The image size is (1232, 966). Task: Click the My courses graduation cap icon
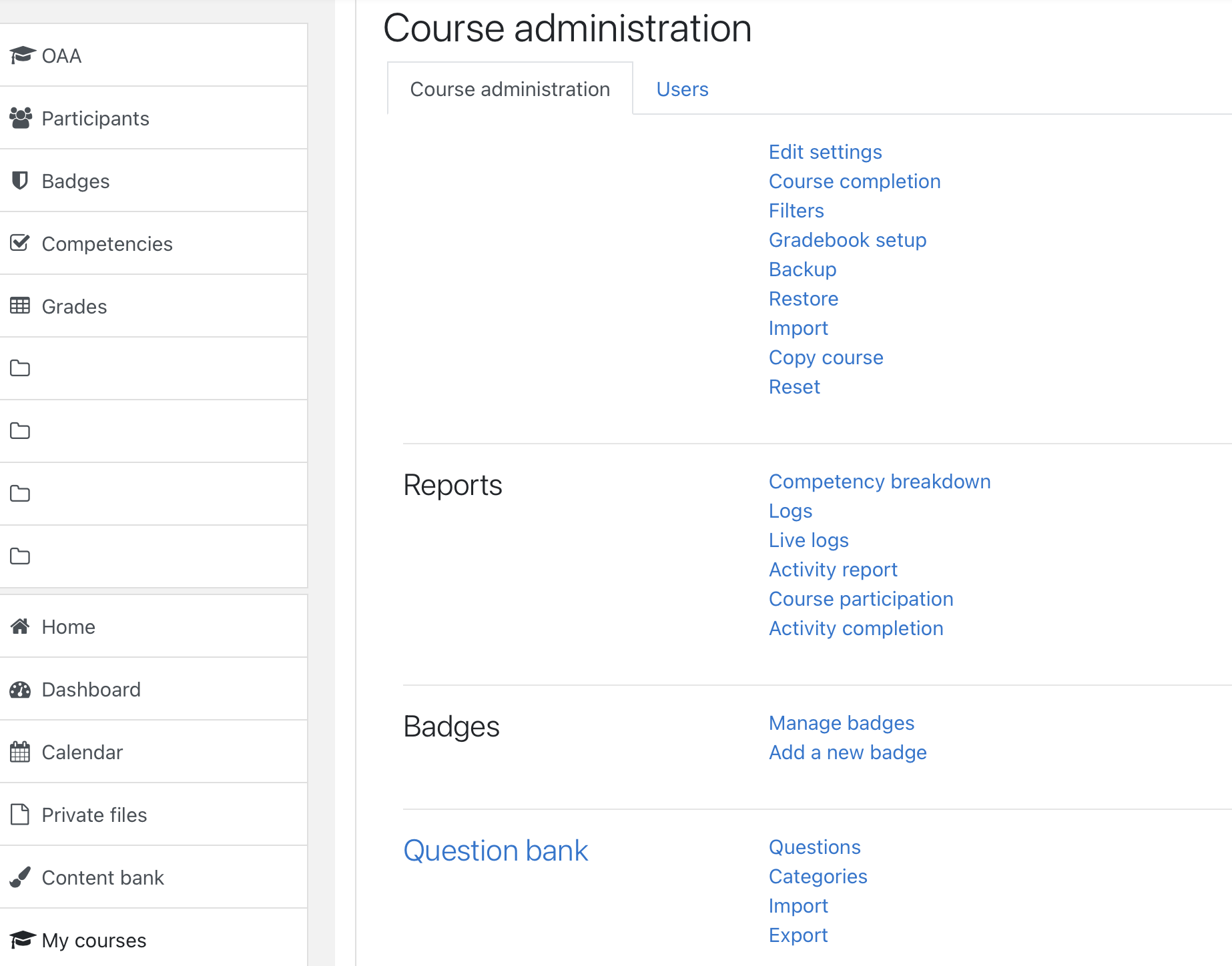(22, 940)
